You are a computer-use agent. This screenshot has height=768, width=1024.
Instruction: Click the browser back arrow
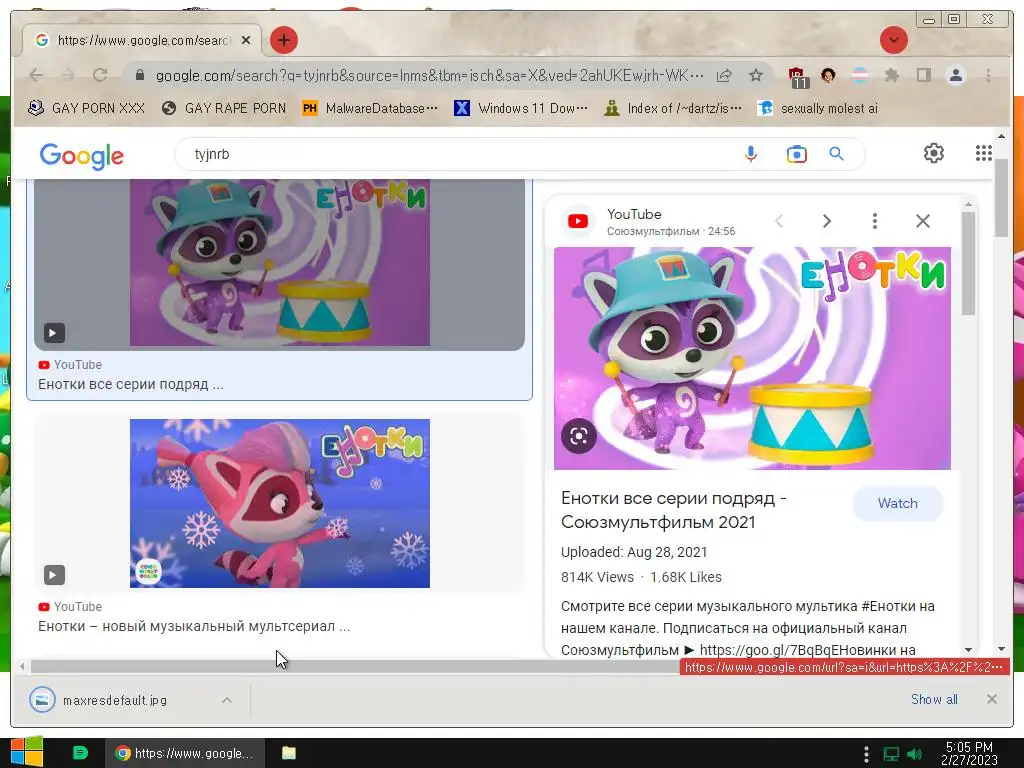(36, 75)
